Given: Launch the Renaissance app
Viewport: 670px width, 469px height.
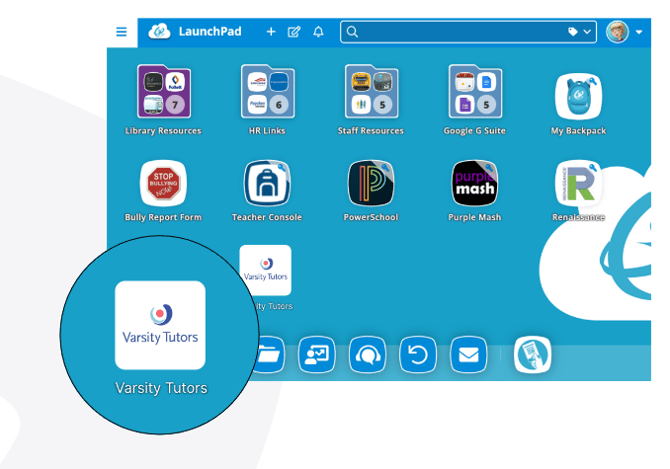Looking at the screenshot, I should click(579, 183).
